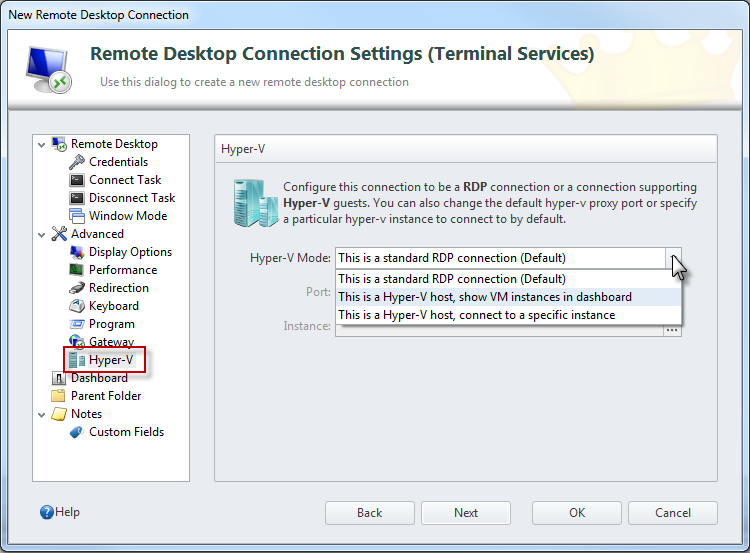Screen dimensions: 750x553
Task: Click the blue Help question icon
Action: click(x=46, y=512)
